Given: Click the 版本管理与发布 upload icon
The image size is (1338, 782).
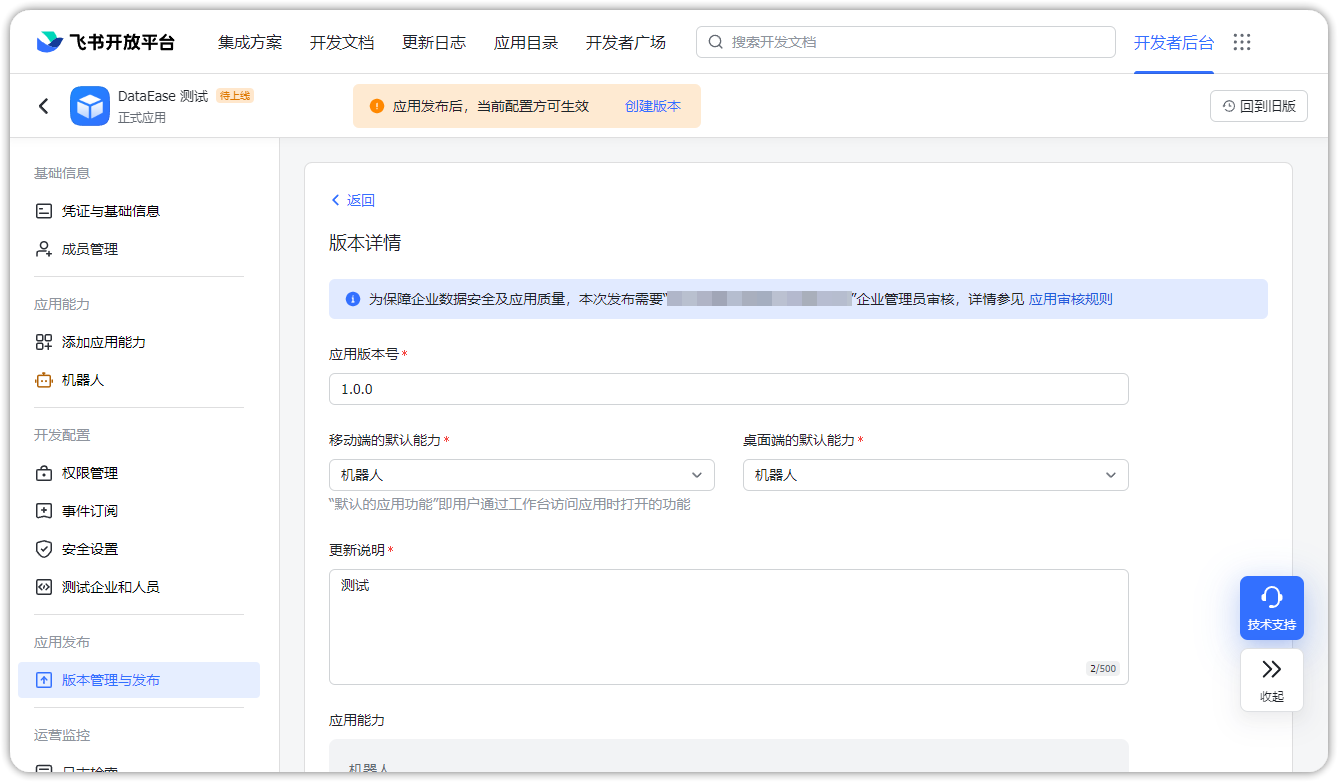Looking at the screenshot, I should click(44, 680).
